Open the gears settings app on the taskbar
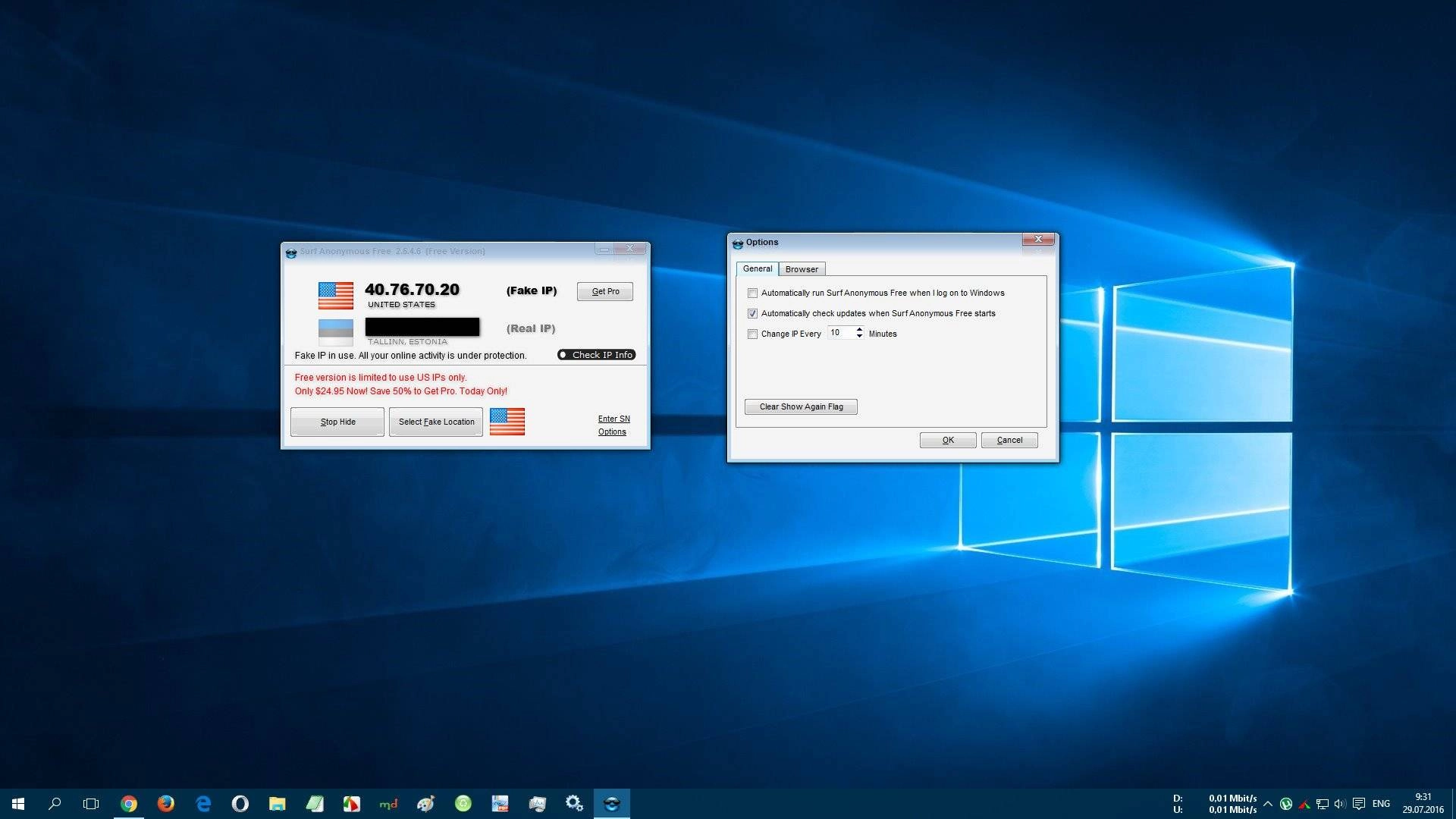1456x819 pixels. point(574,804)
